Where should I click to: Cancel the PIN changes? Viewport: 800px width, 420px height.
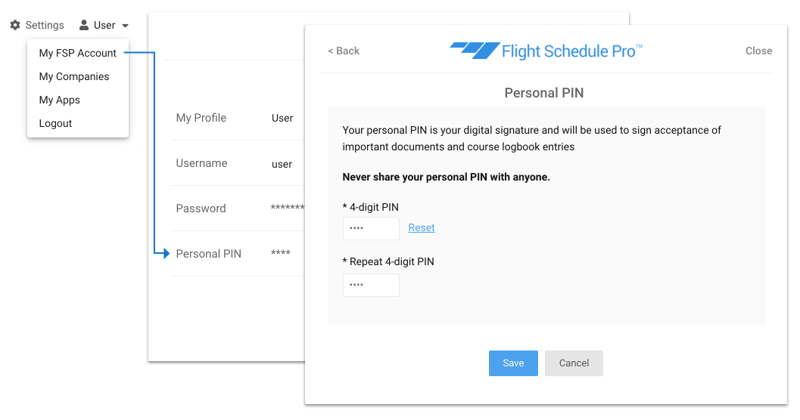574,363
